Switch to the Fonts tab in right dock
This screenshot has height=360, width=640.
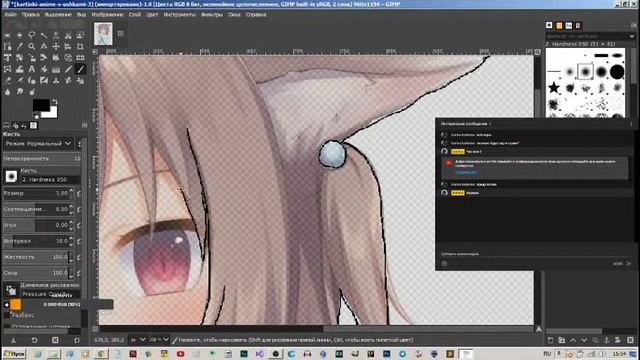(x=569, y=25)
